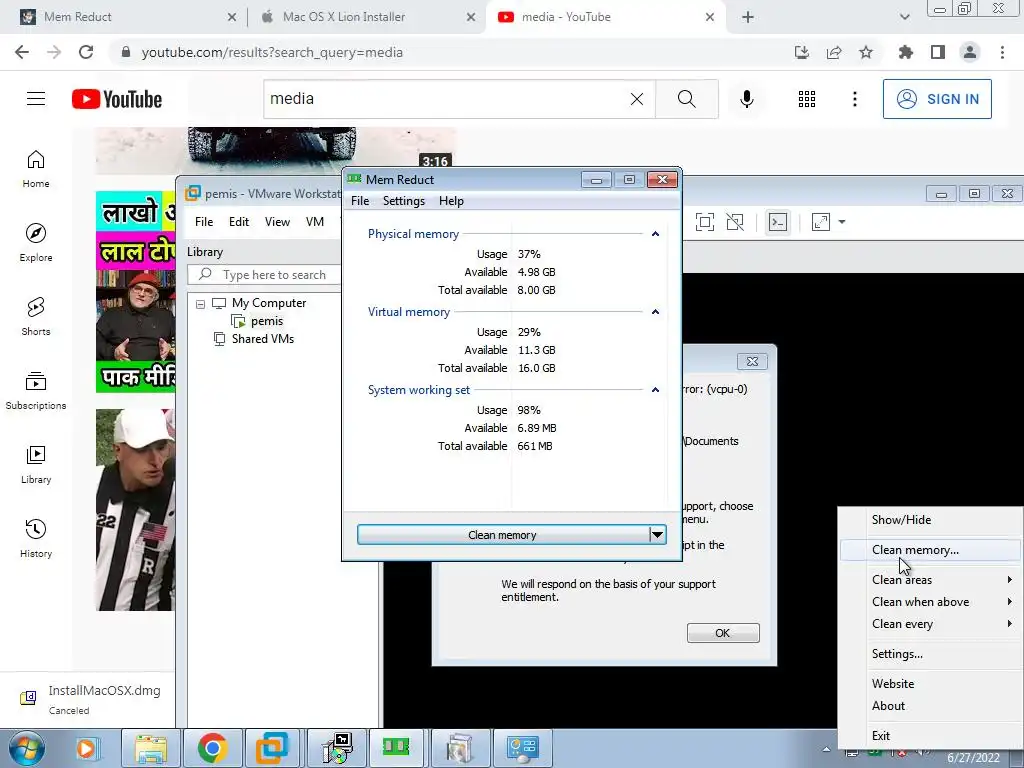Open YouTube settings three-dot menu
This screenshot has height=768, width=1024.
click(855, 99)
